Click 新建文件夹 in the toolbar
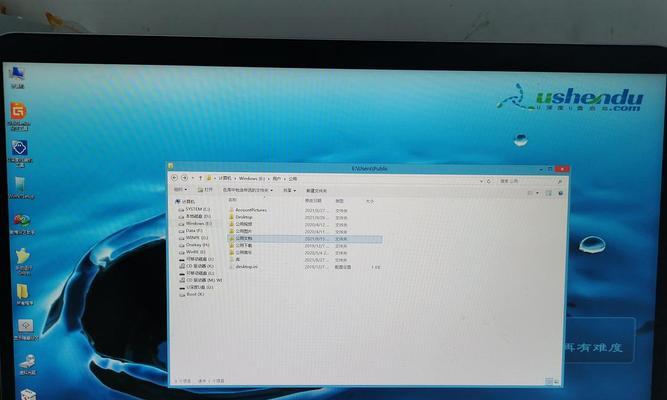The height and width of the screenshot is (400, 667). tap(316, 191)
